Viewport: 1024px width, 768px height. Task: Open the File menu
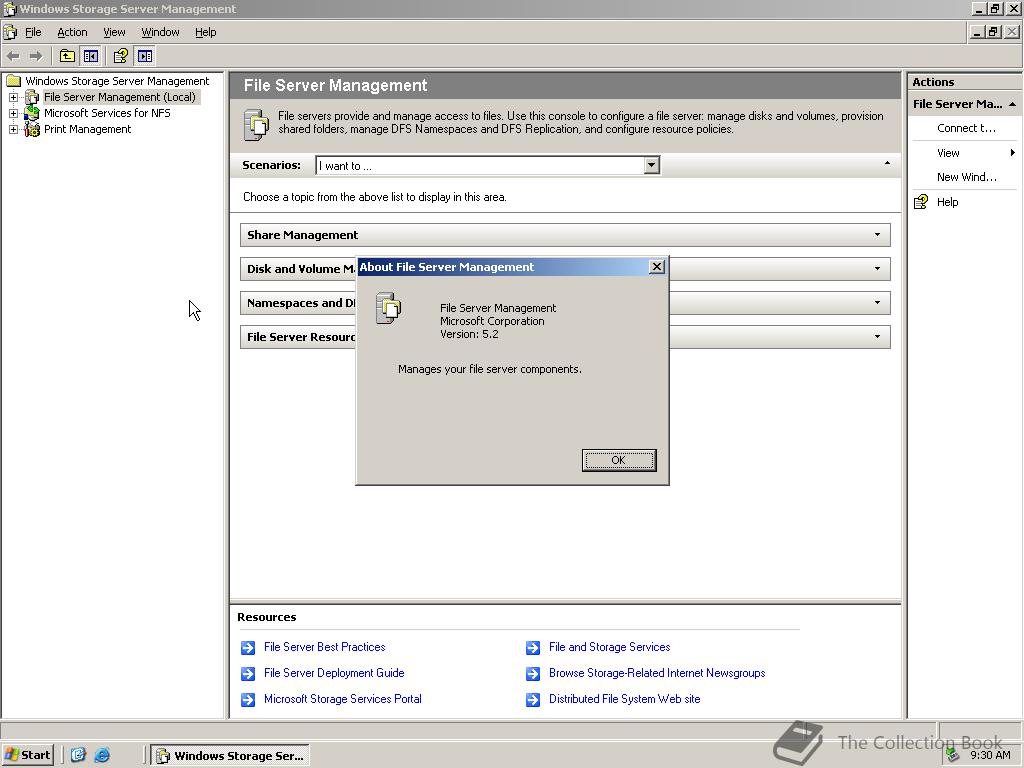click(x=33, y=32)
